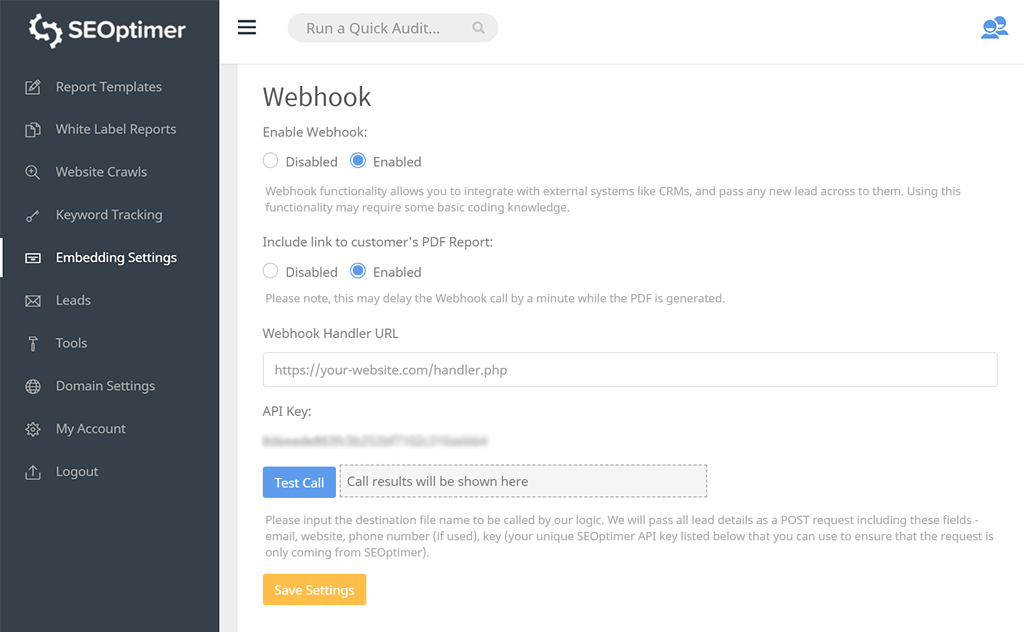Click the Domain Settings globe icon
Viewport: 1024px width, 632px height.
click(33, 386)
